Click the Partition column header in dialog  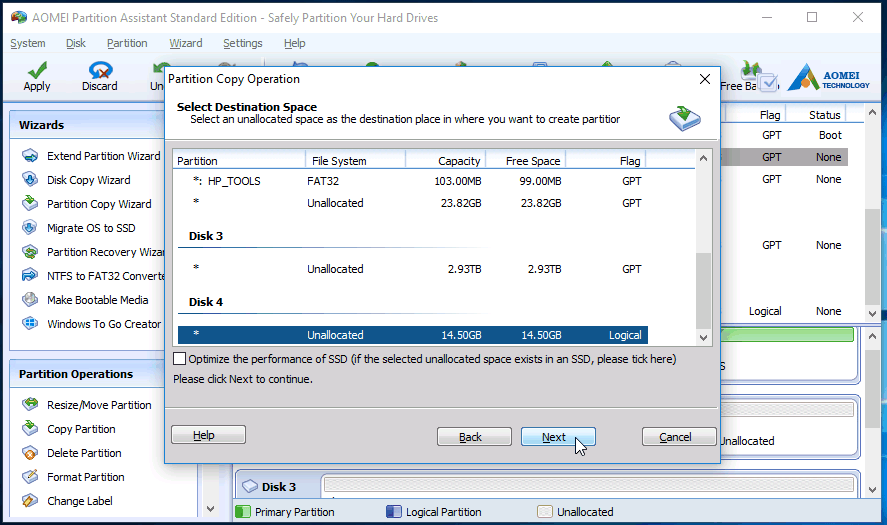[x=239, y=161]
